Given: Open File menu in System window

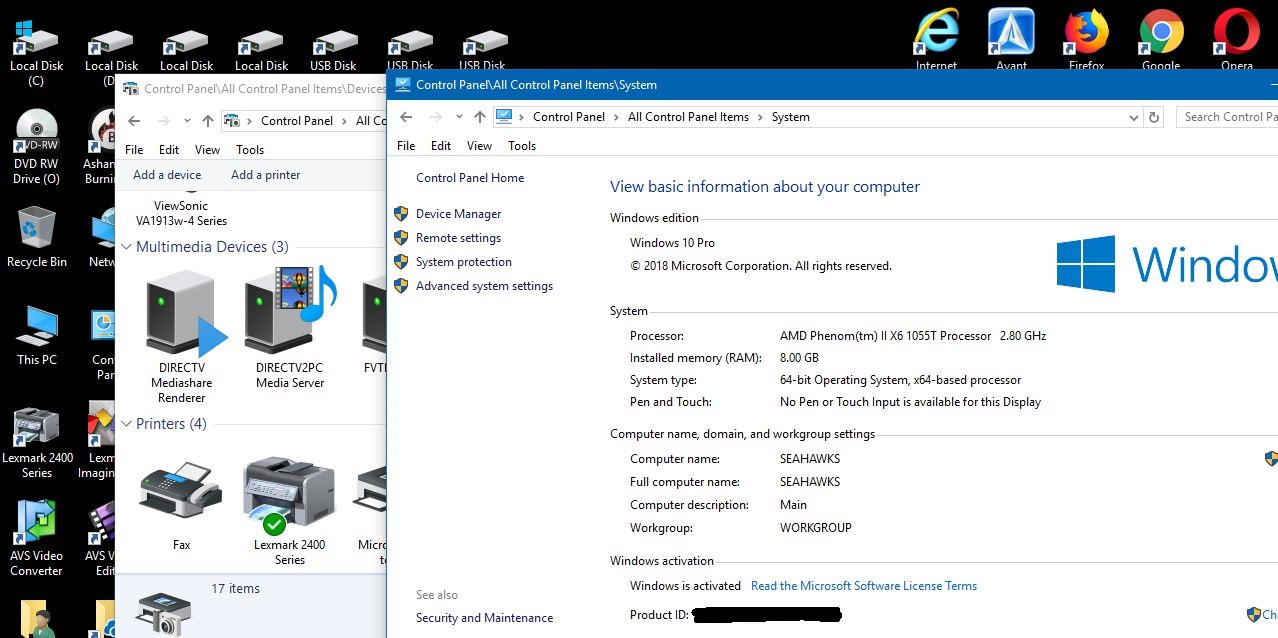Looking at the screenshot, I should coord(406,146).
